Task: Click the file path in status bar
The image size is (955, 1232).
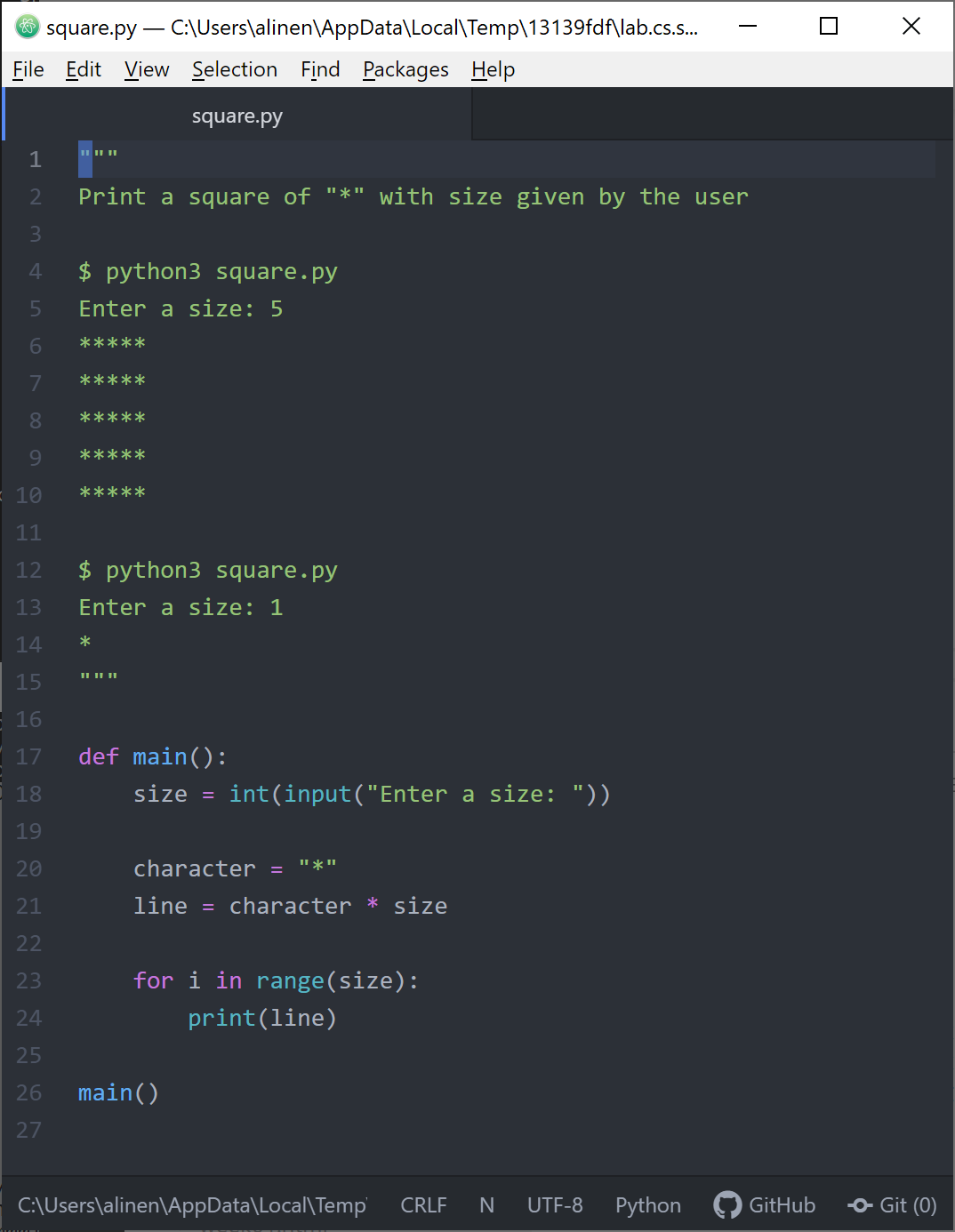Action: [x=192, y=1205]
